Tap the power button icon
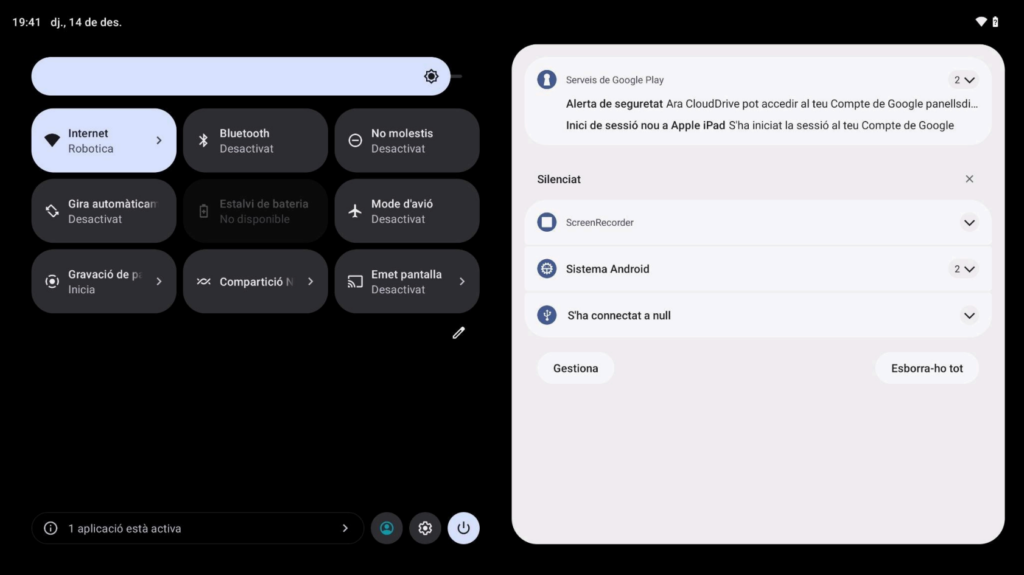 (463, 528)
